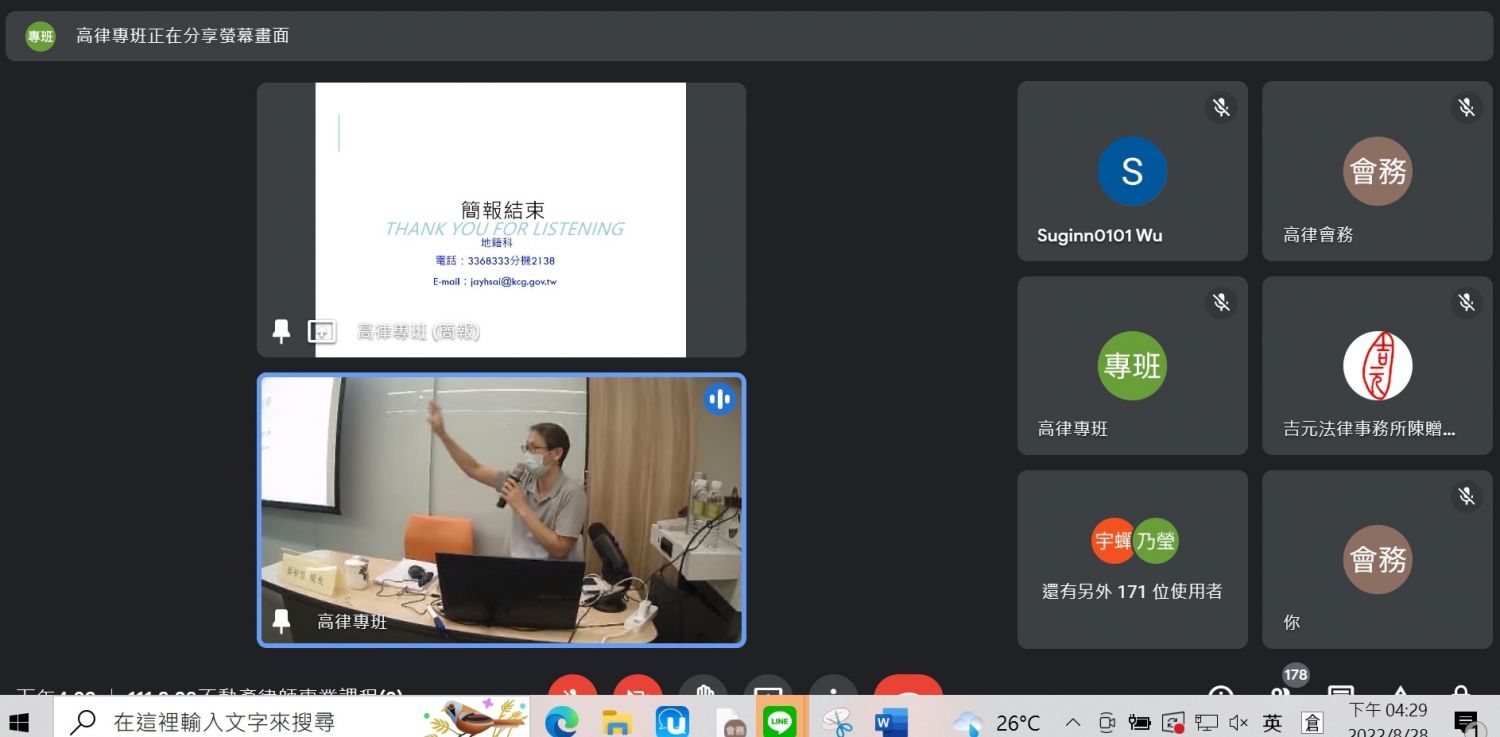The image size is (1500, 737).
Task: Click the pin icon on the 高律專班 (簡報) presentation tile
Action: tap(281, 331)
